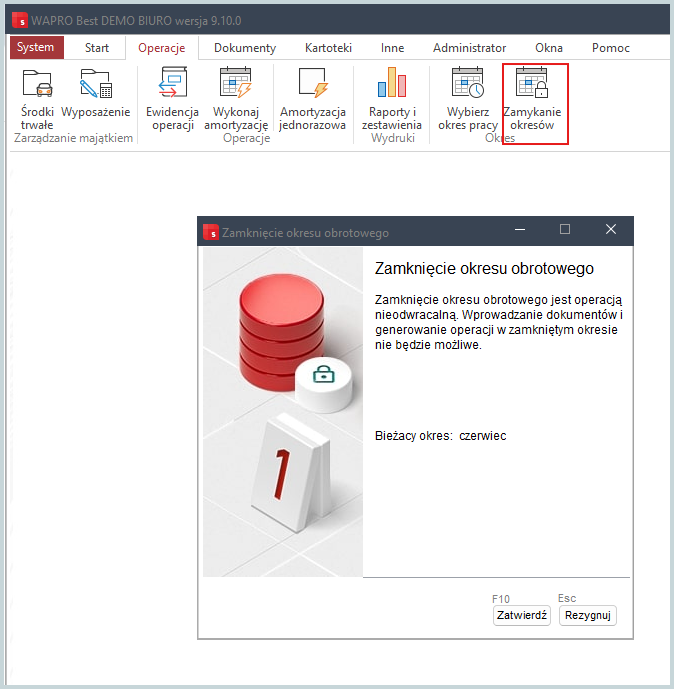Cancel with the Rezygnuj button

[x=587, y=615]
